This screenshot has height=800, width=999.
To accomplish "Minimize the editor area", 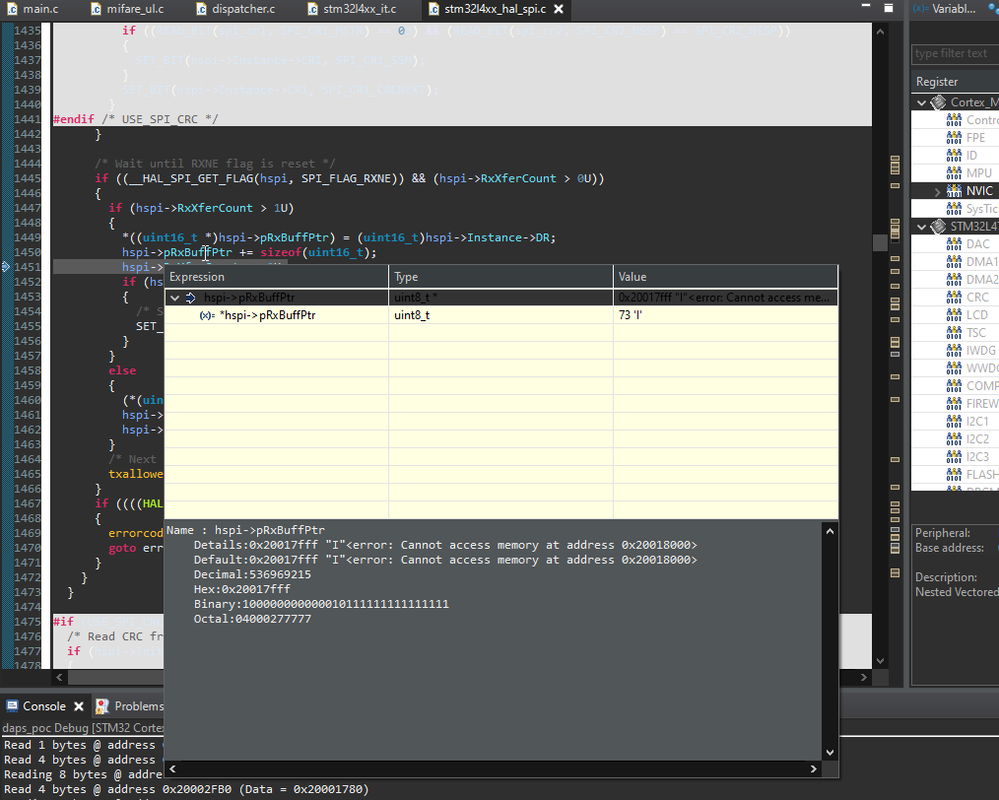I will pyautogui.click(x=865, y=6).
